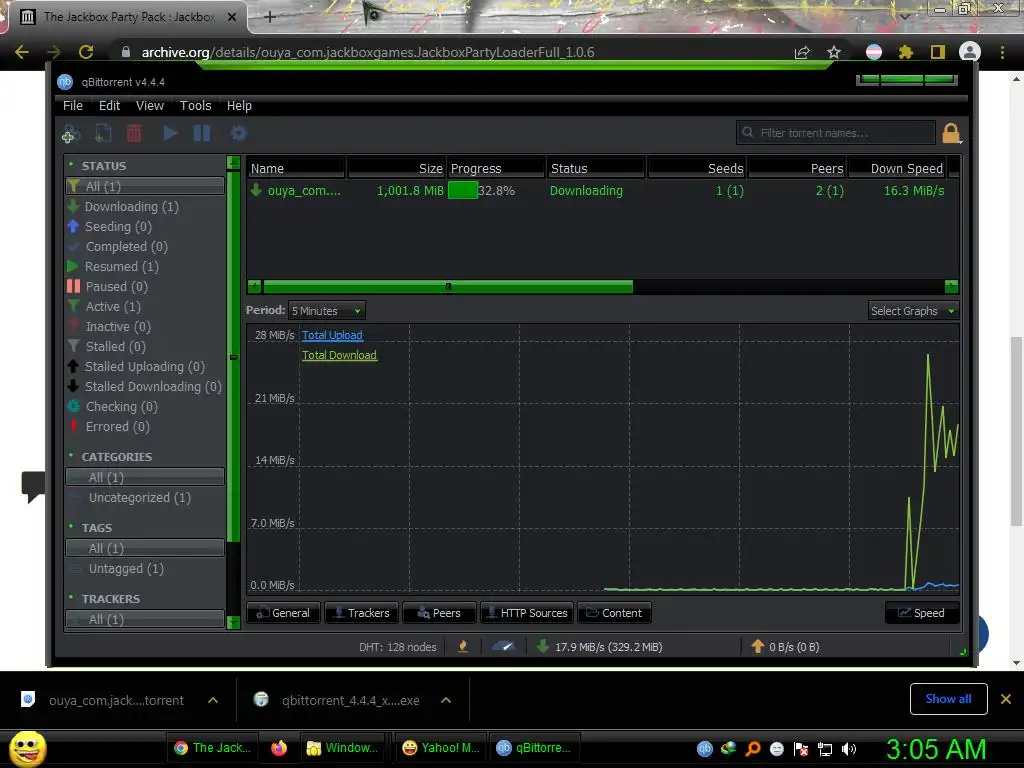
Task: Click the volume speaker tray icon
Action: [x=849, y=749]
